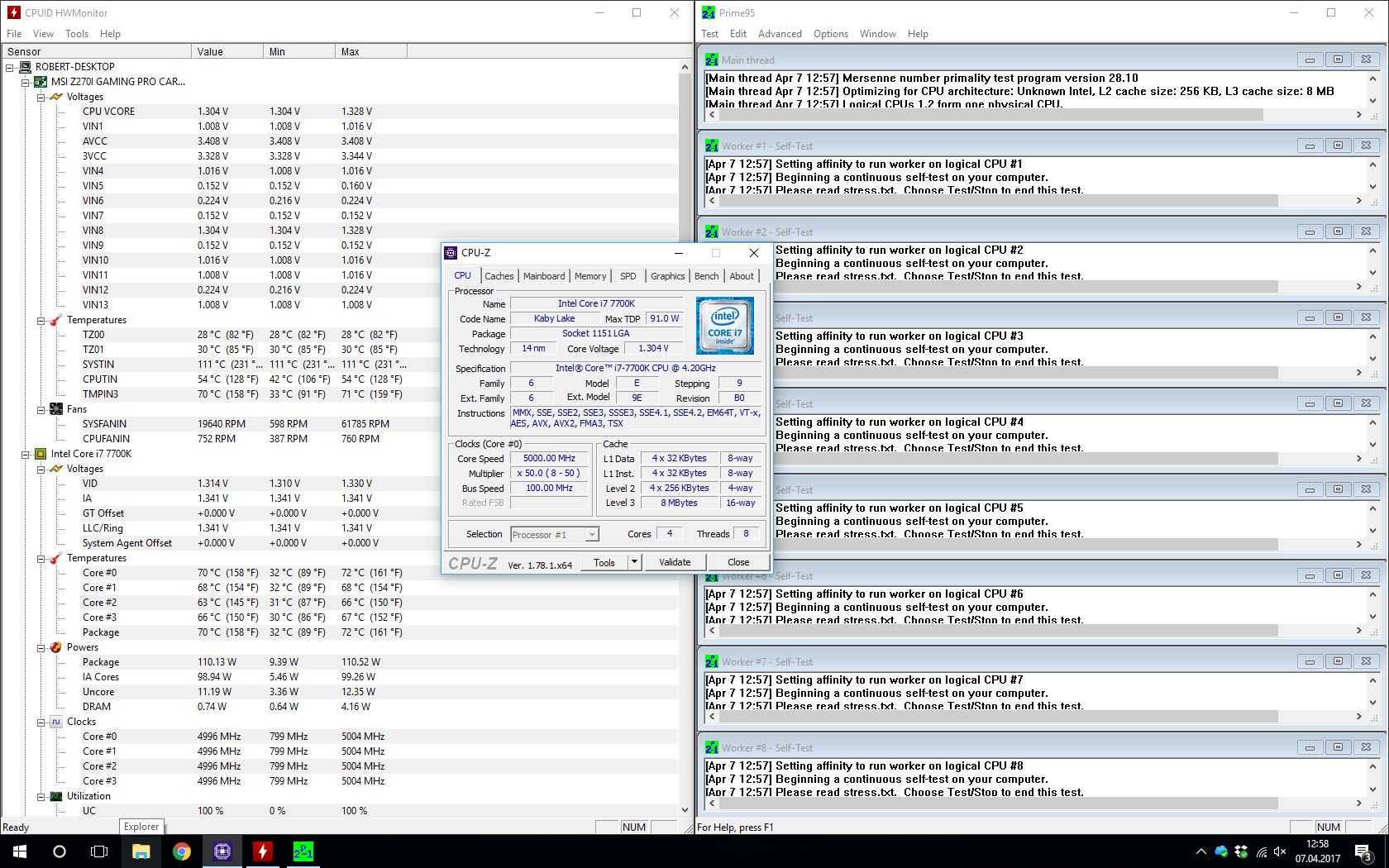The height and width of the screenshot is (868, 1389).
Task: Launch Google Chrome from the taskbar
Action: (182, 851)
